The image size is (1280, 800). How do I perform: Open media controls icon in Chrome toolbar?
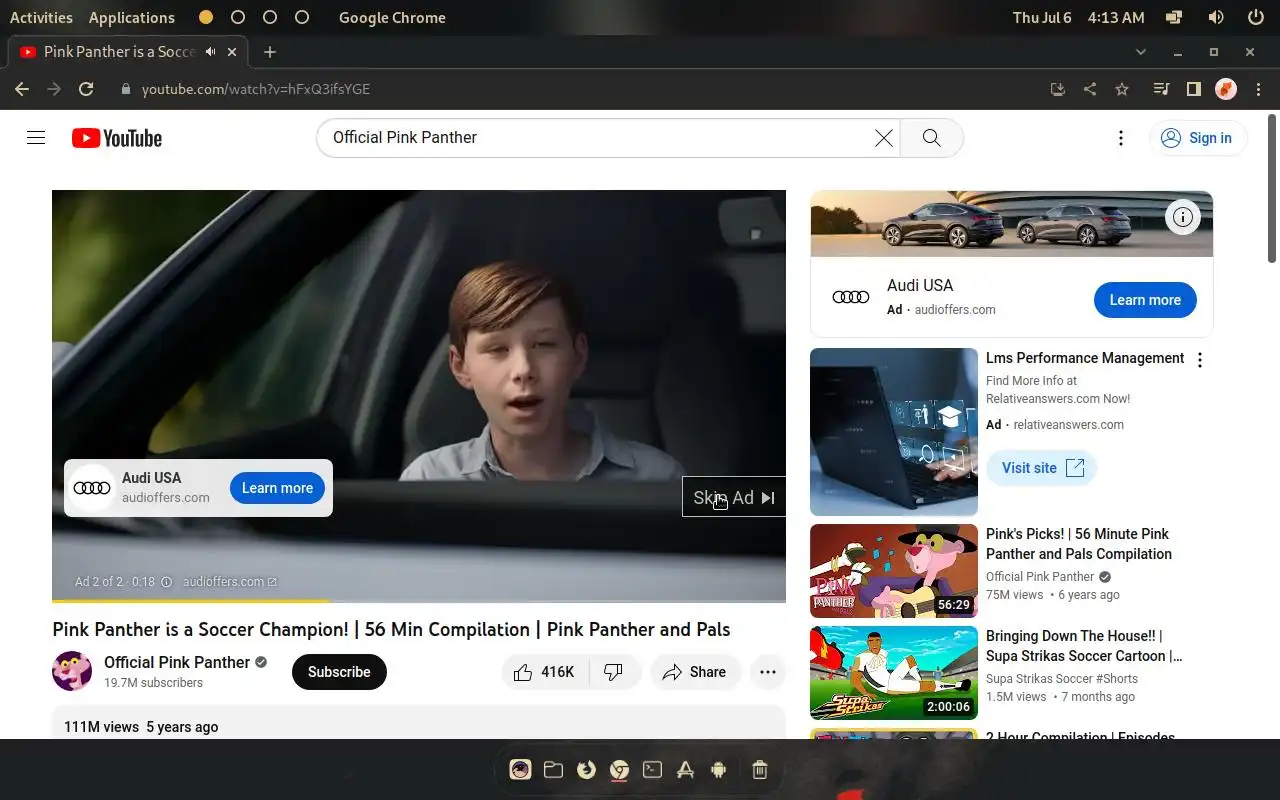(1161, 89)
